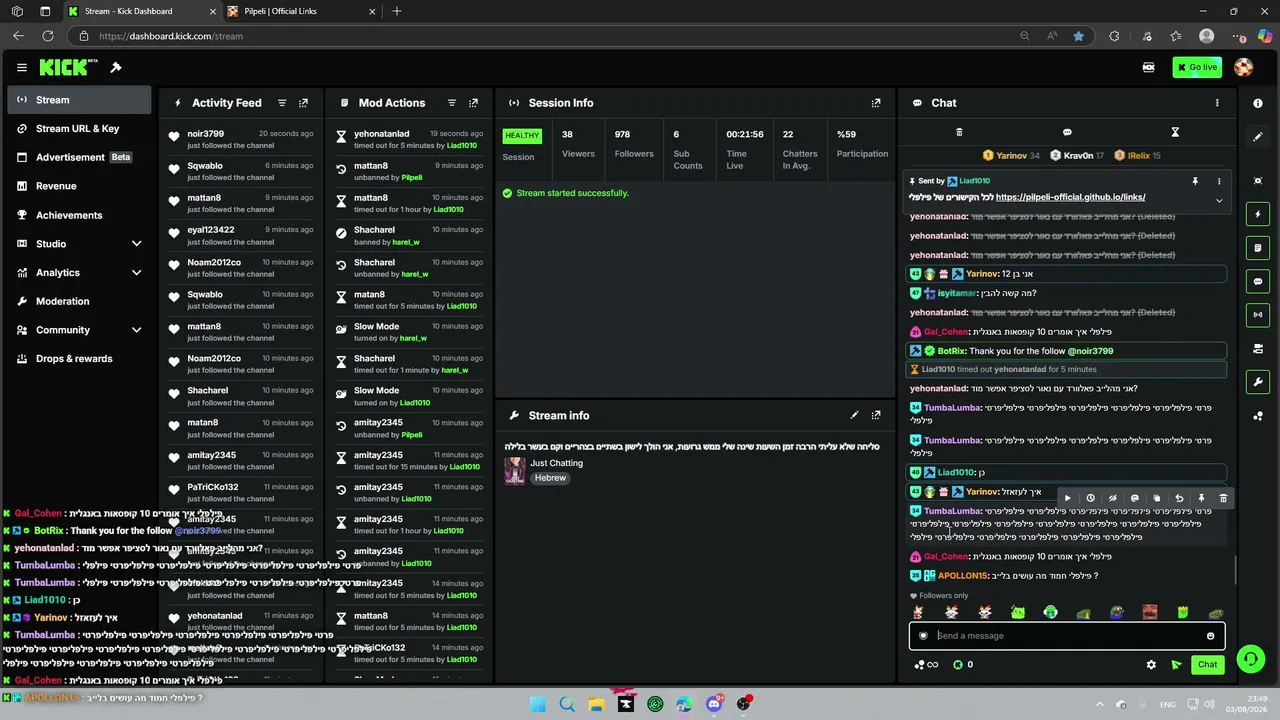This screenshot has height=720, width=1280.
Task: Click the chat trash clear icon
Action: coord(959,132)
